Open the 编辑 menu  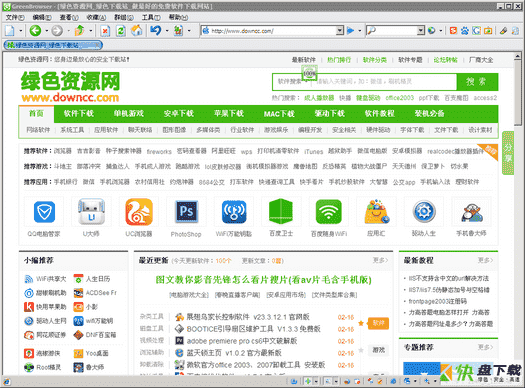[42, 17]
